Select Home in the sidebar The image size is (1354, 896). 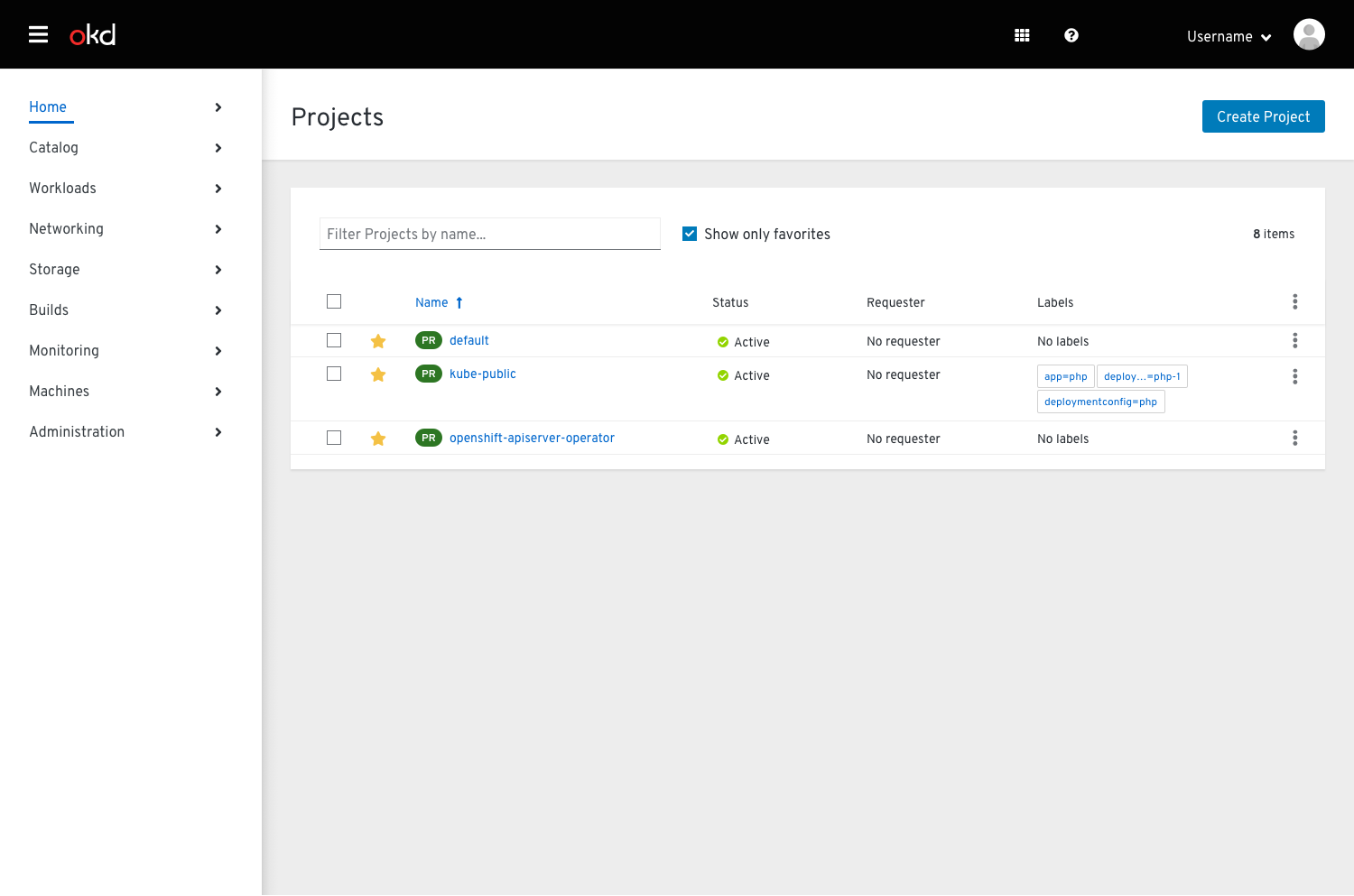[x=48, y=106]
